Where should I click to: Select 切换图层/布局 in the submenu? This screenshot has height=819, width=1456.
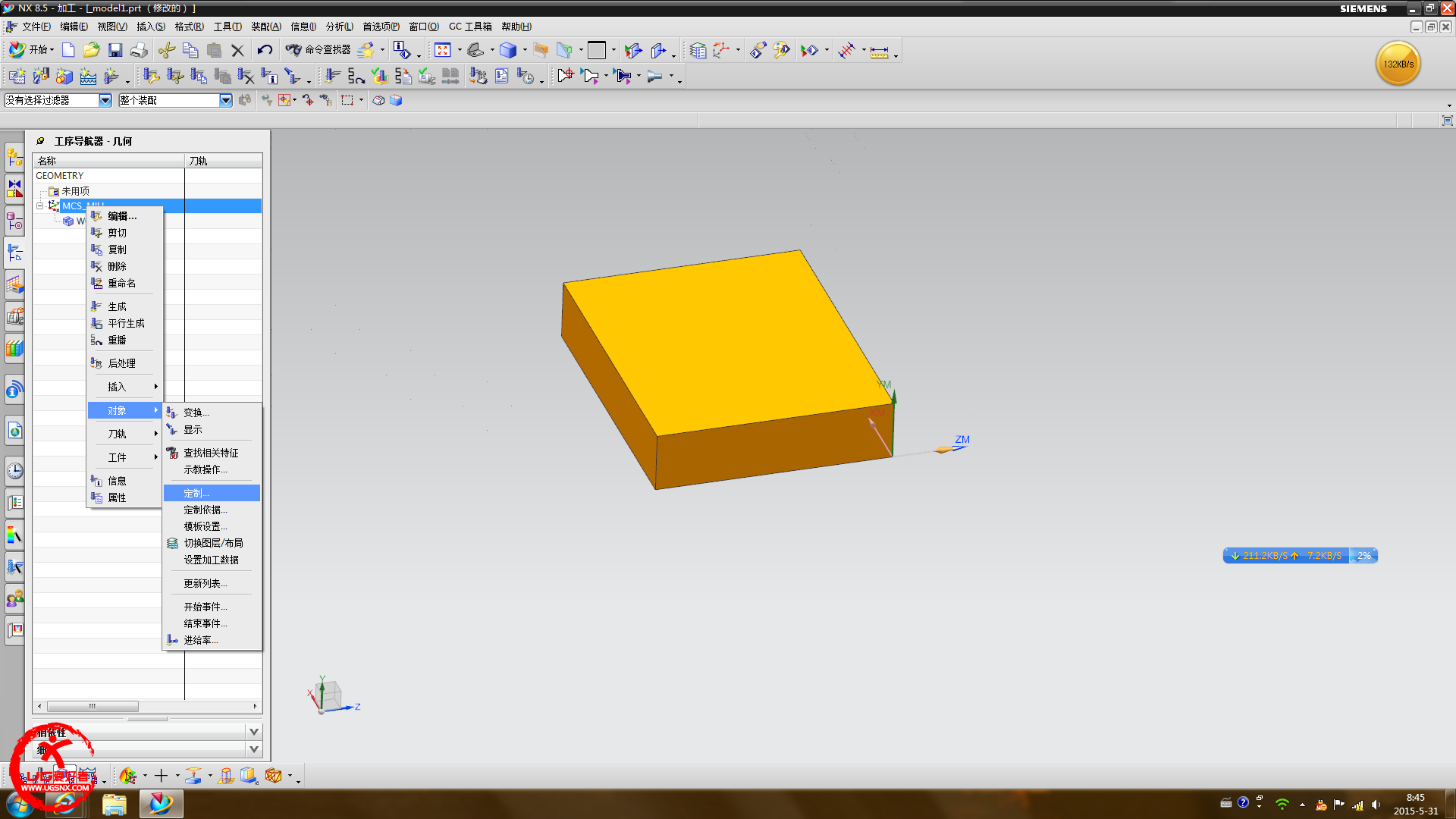tap(212, 543)
